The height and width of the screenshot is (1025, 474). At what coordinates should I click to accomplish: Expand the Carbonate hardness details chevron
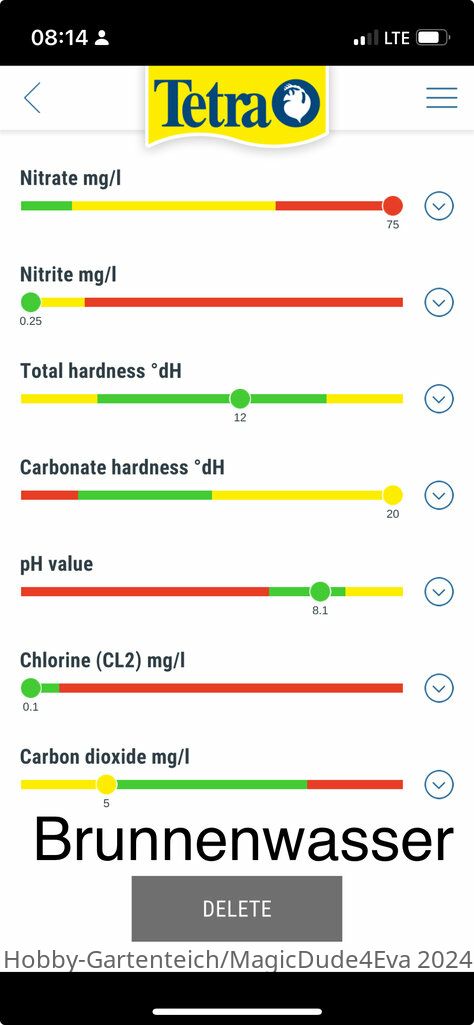point(439,496)
